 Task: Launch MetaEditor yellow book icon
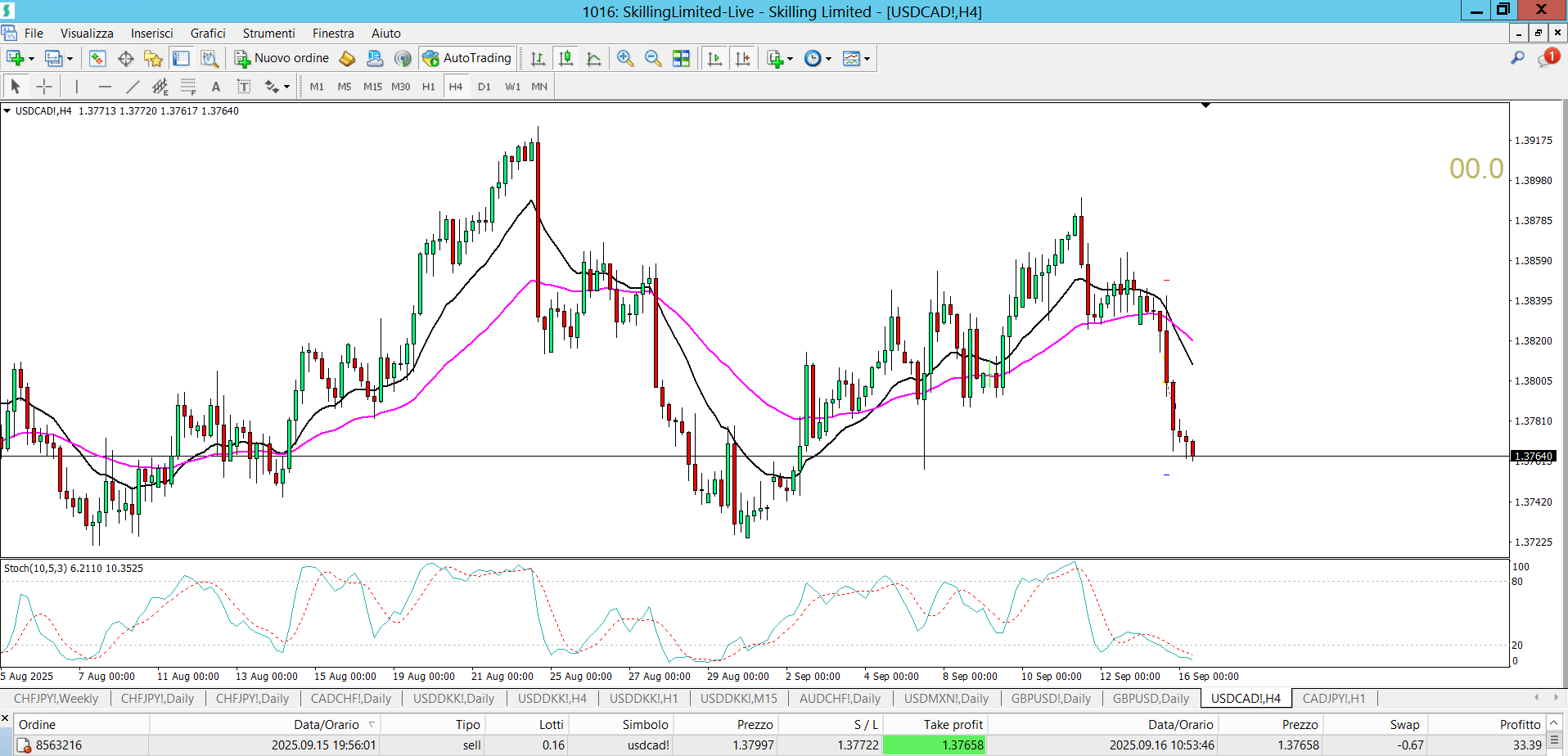tap(347, 58)
